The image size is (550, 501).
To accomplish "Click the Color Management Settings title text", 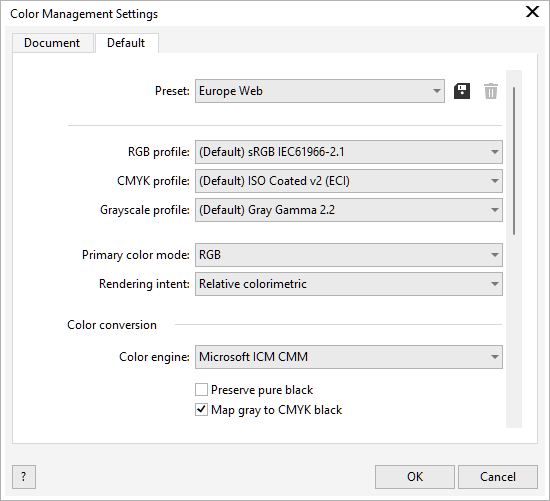I will [84, 14].
